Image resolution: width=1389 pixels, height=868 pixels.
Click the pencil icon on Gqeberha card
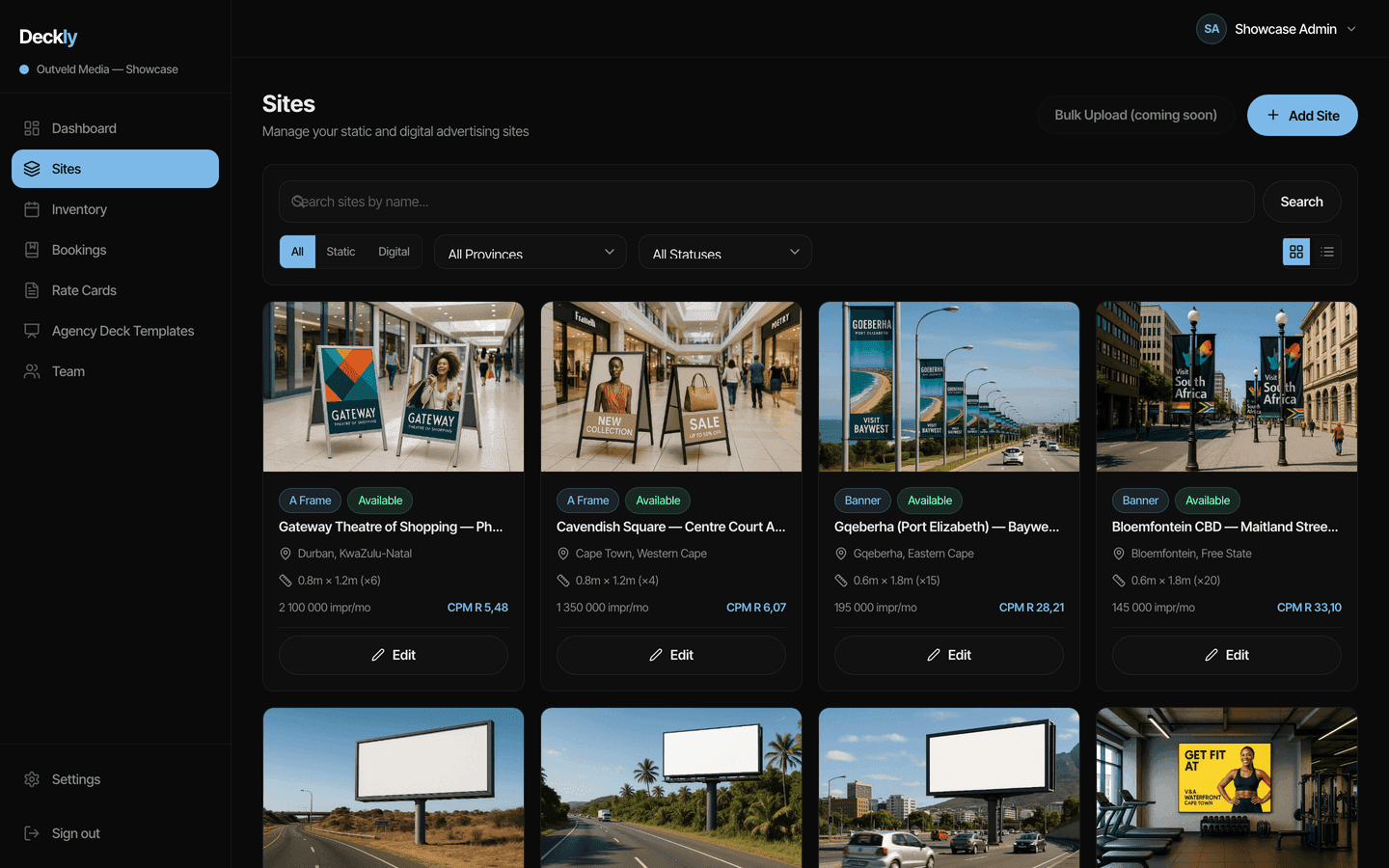[934, 655]
